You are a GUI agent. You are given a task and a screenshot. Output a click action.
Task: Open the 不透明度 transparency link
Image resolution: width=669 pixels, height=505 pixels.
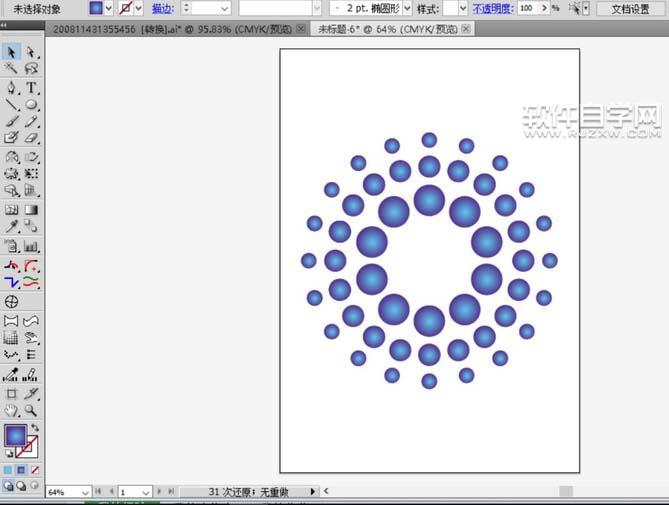pyautogui.click(x=492, y=8)
